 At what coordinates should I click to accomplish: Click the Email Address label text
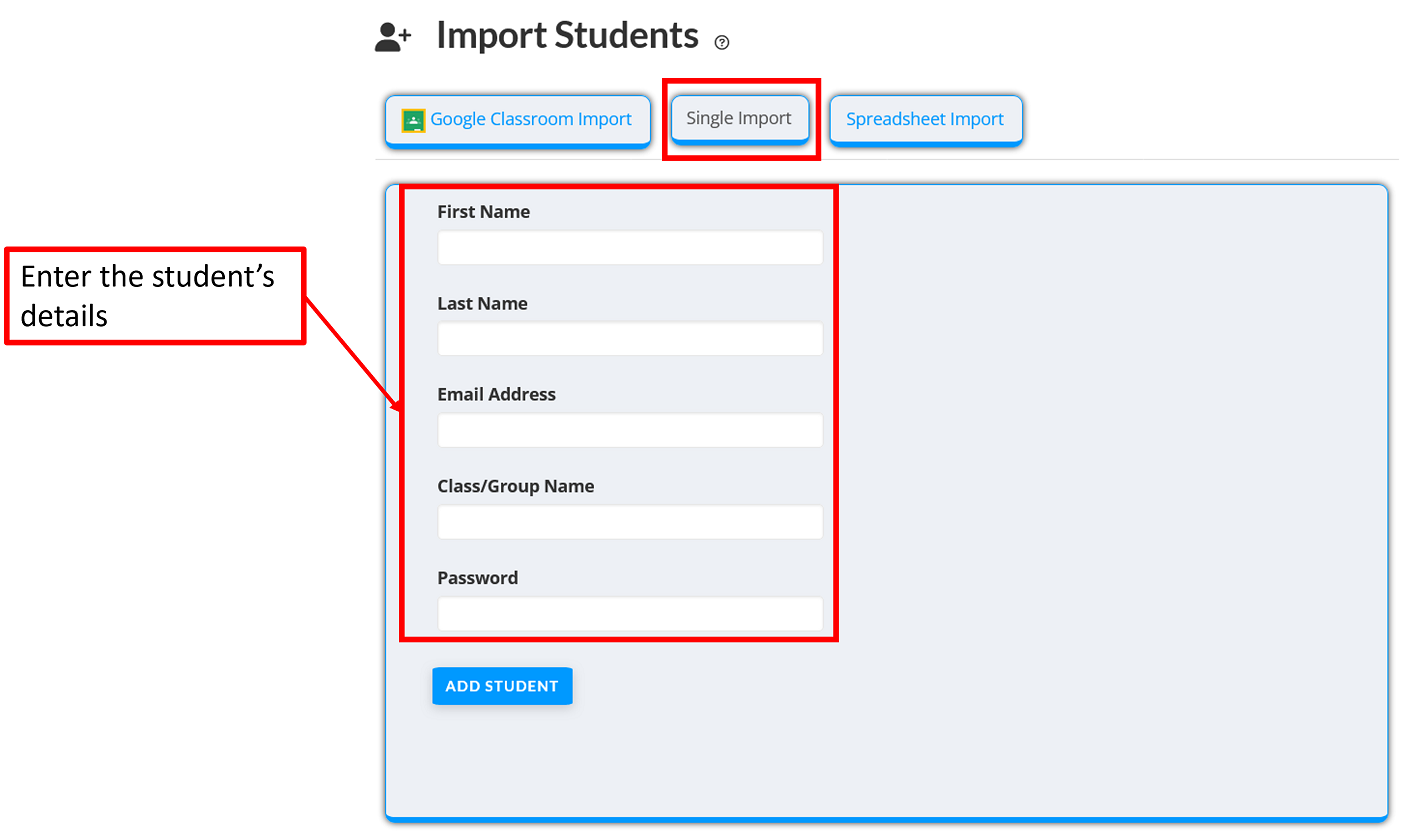coord(496,394)
